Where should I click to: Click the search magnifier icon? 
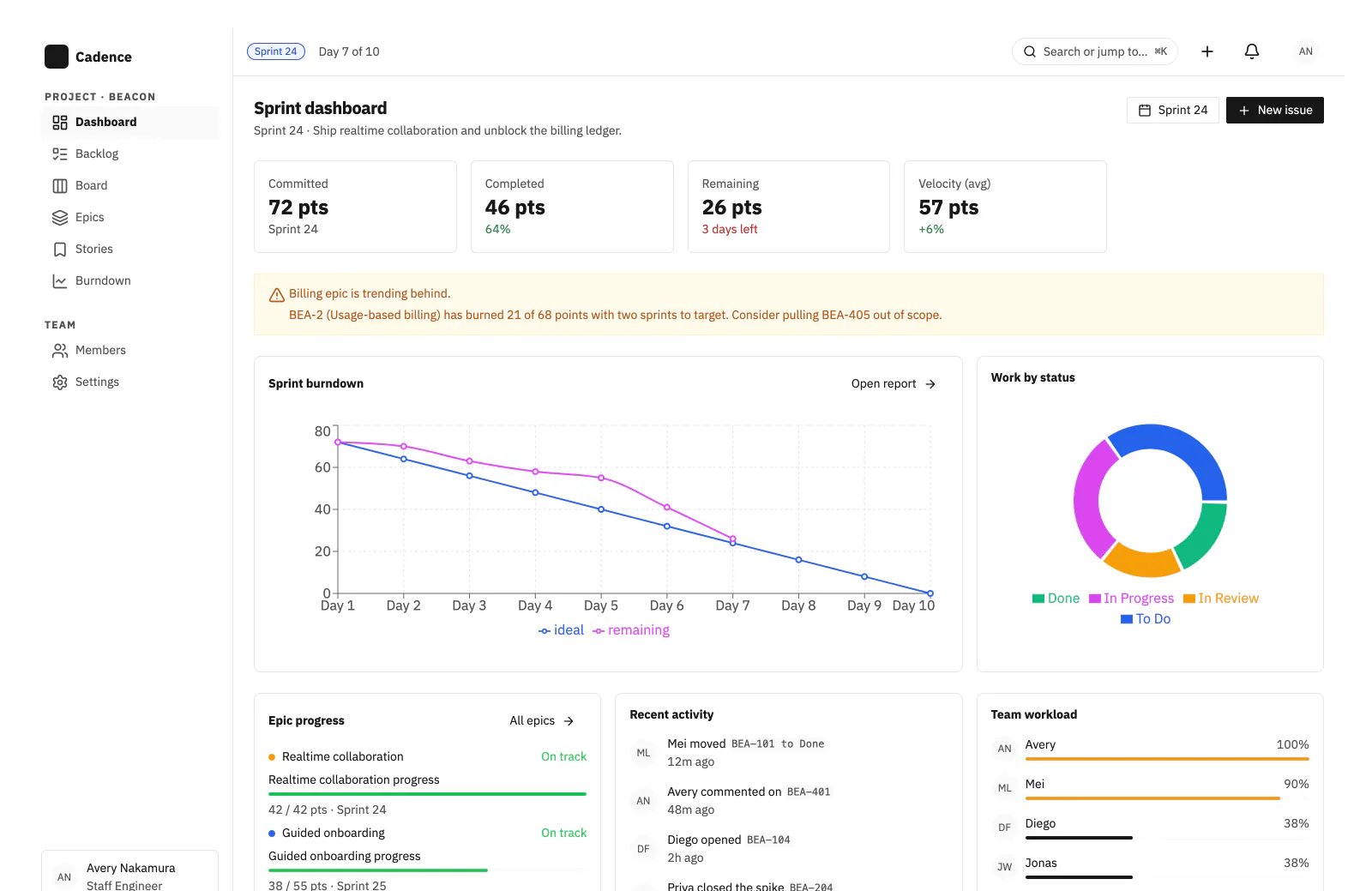[x=1030, y=51]
